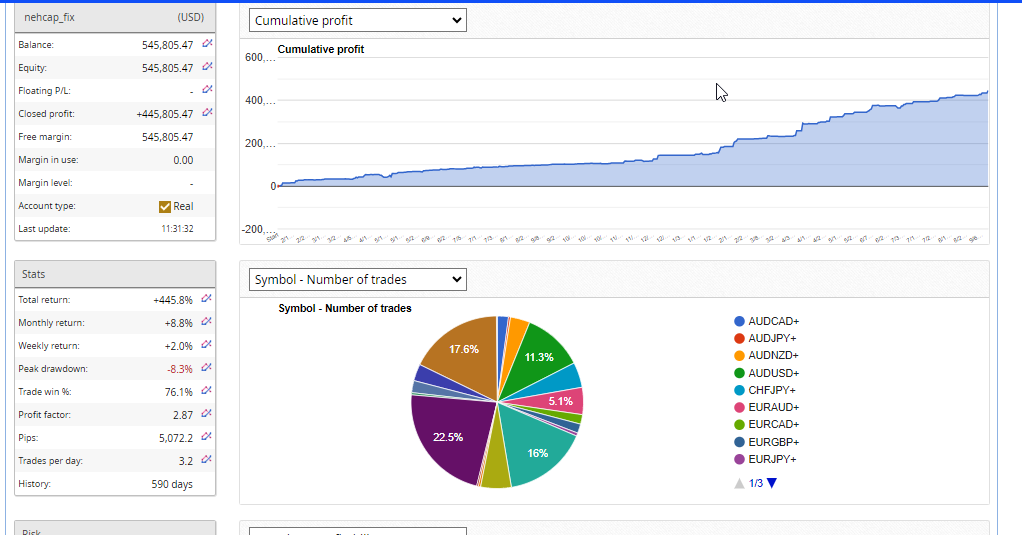Select the nehcap_fix account header
1022x535 pixels.
click(x=115, y=17)
